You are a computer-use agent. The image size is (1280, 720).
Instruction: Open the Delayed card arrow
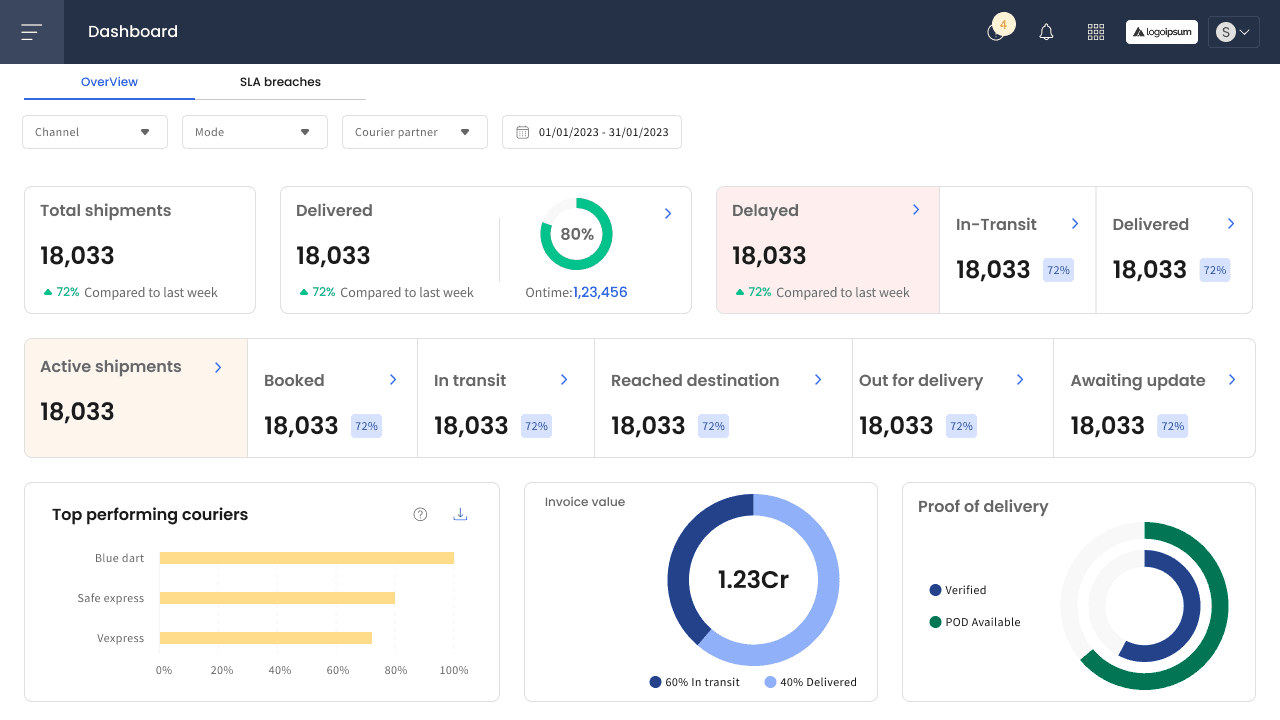(915, 209)
